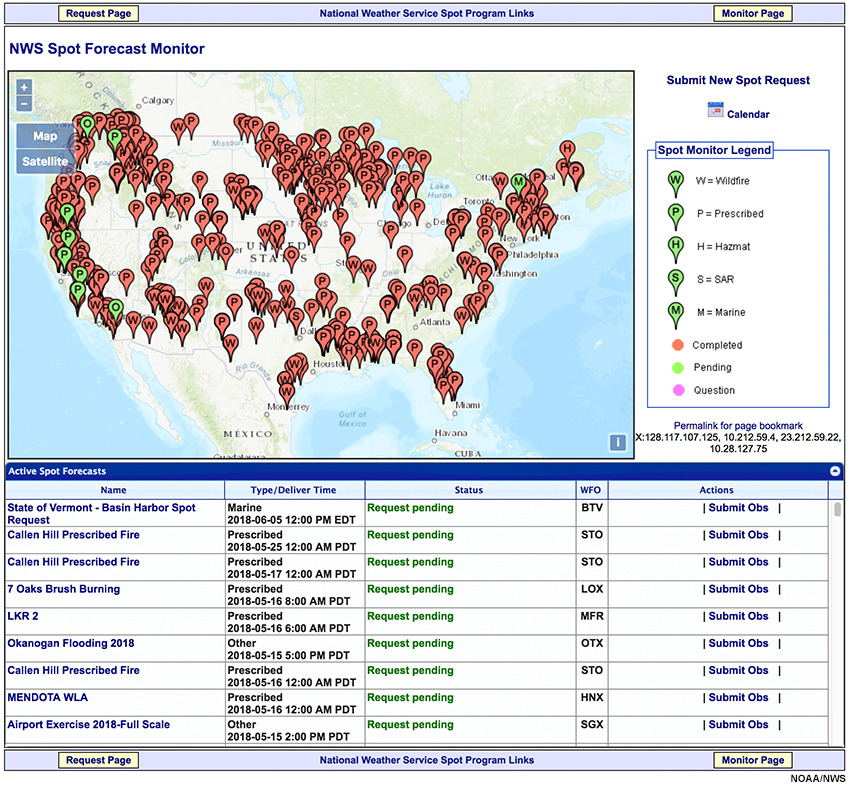Open the Calendar link text
Viewport: 850px width, 785px height.
[x=748, y=114]
